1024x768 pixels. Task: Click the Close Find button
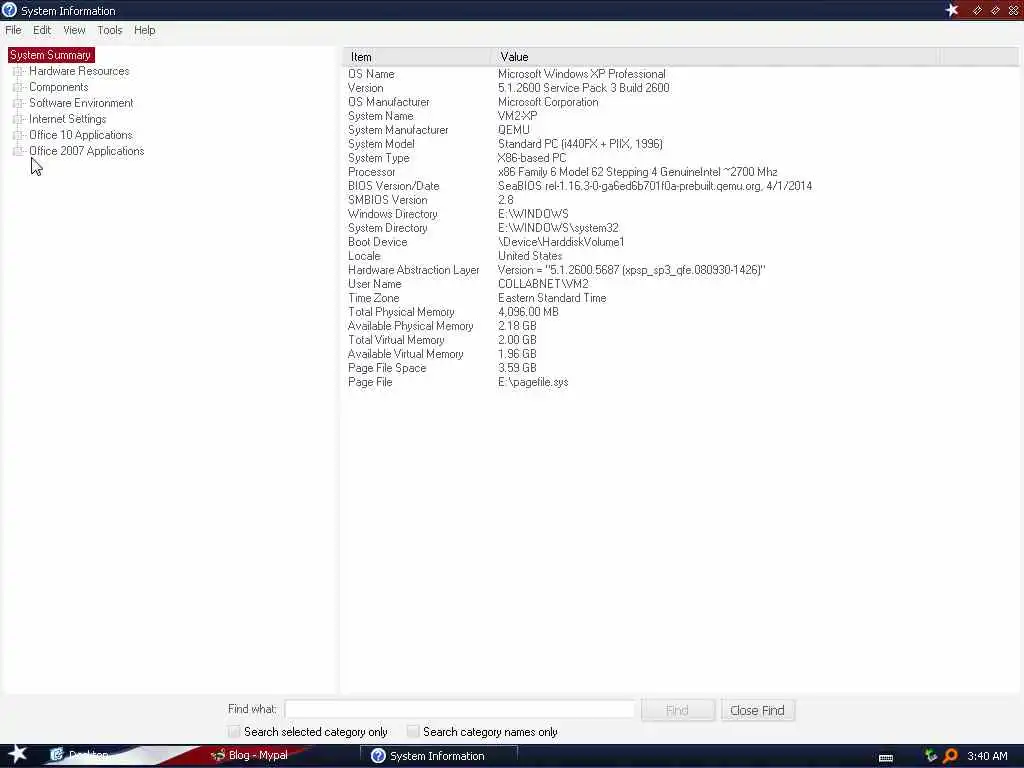pyautogui.click(x=757, y=710)
